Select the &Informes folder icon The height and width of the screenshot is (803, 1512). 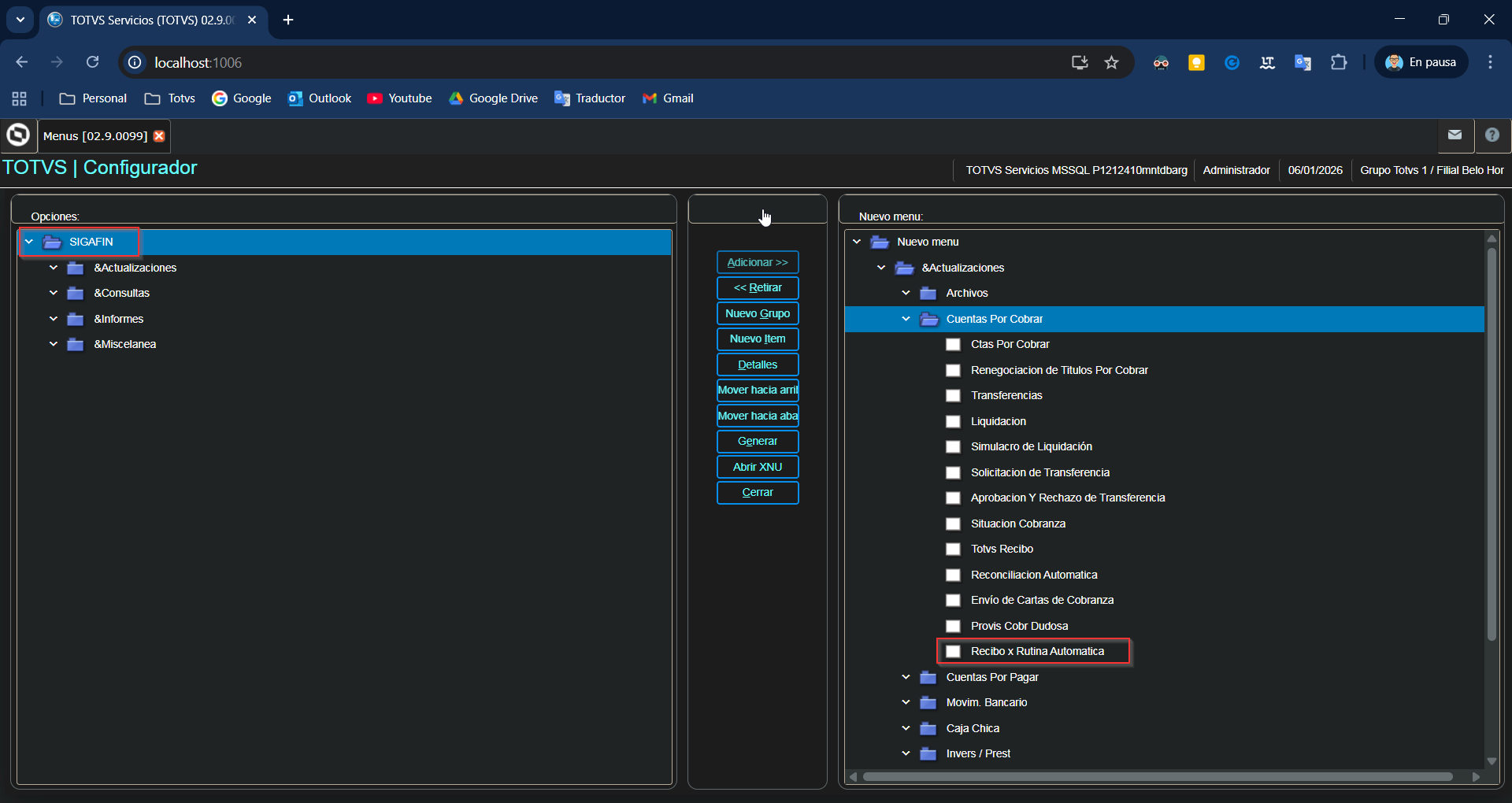pyautogui.click(x=76, y=319)
